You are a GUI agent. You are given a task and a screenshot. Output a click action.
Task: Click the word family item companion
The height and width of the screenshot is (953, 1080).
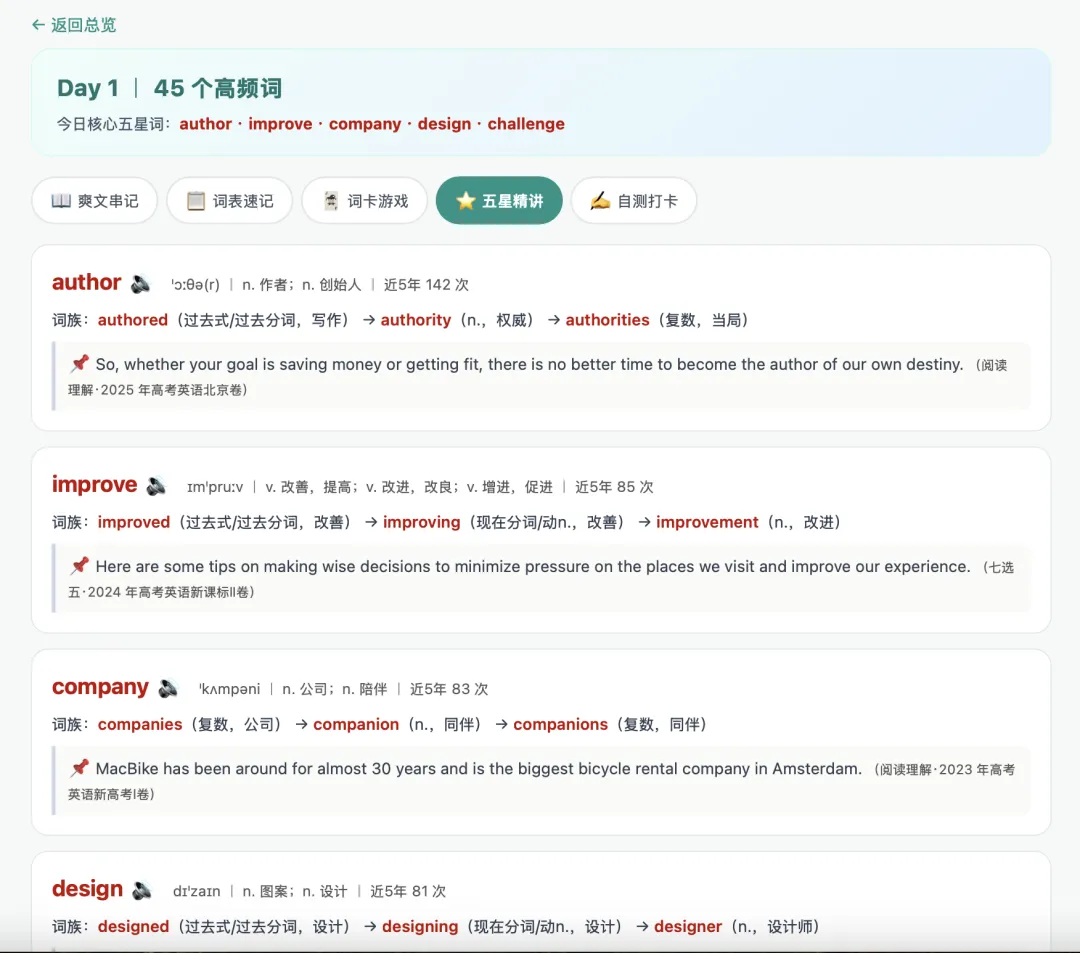(x=356, y=724)
